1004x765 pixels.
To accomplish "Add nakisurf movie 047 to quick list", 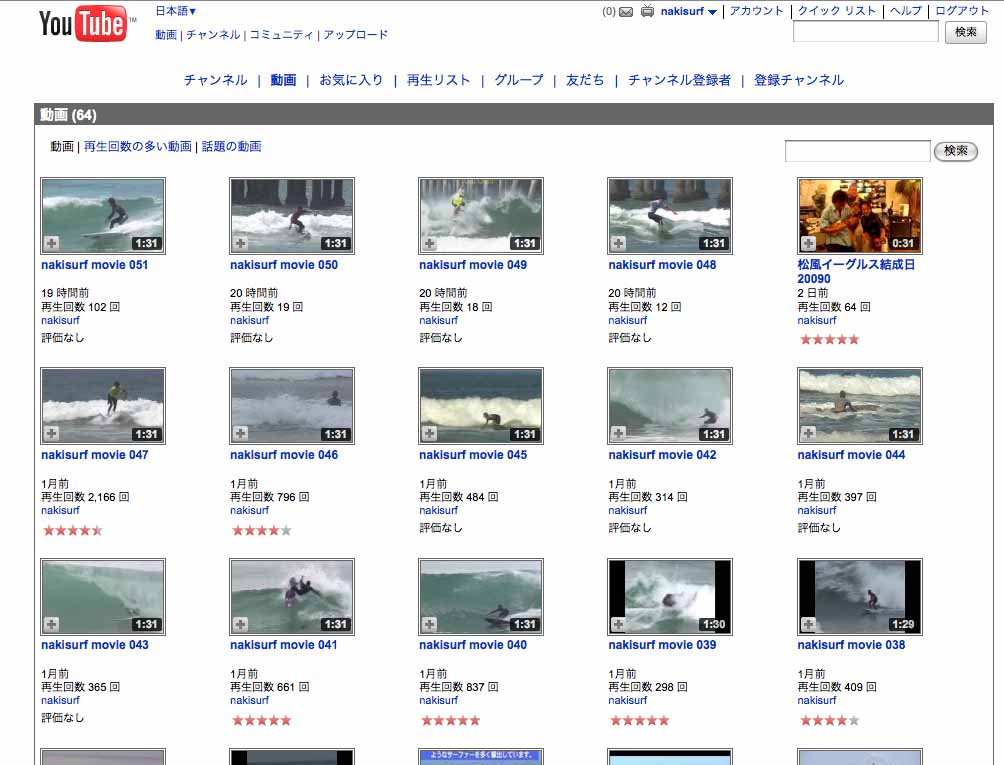I will (x=51, y=433).
